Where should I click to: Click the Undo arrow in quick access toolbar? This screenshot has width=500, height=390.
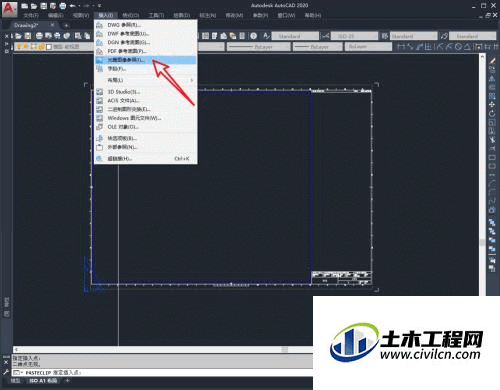tap(72, 6)
